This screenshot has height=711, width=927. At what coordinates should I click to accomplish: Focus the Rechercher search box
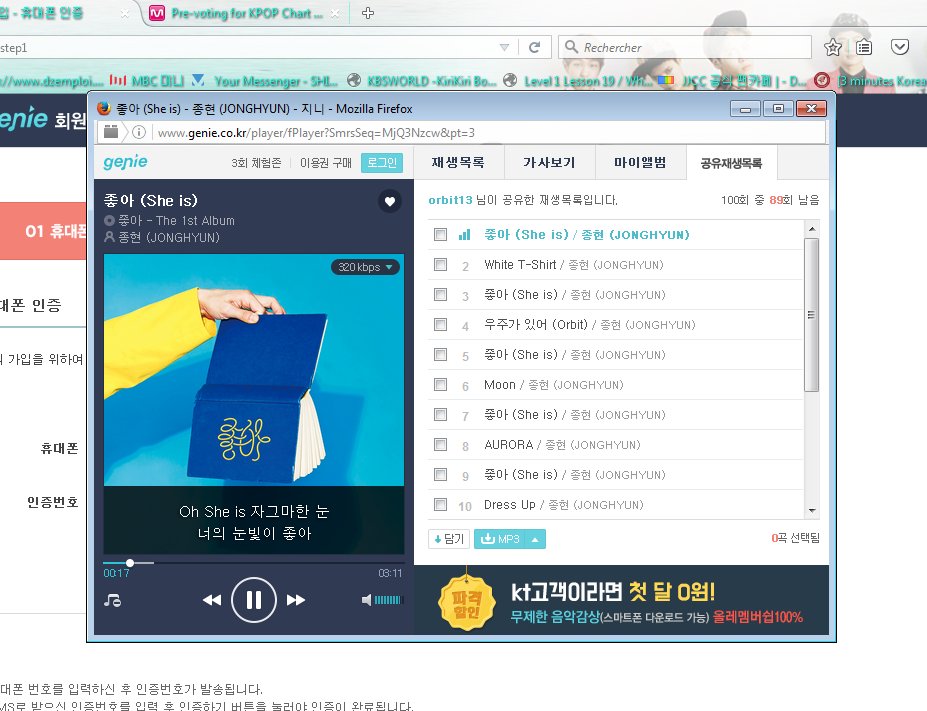(x=686, y=47)
